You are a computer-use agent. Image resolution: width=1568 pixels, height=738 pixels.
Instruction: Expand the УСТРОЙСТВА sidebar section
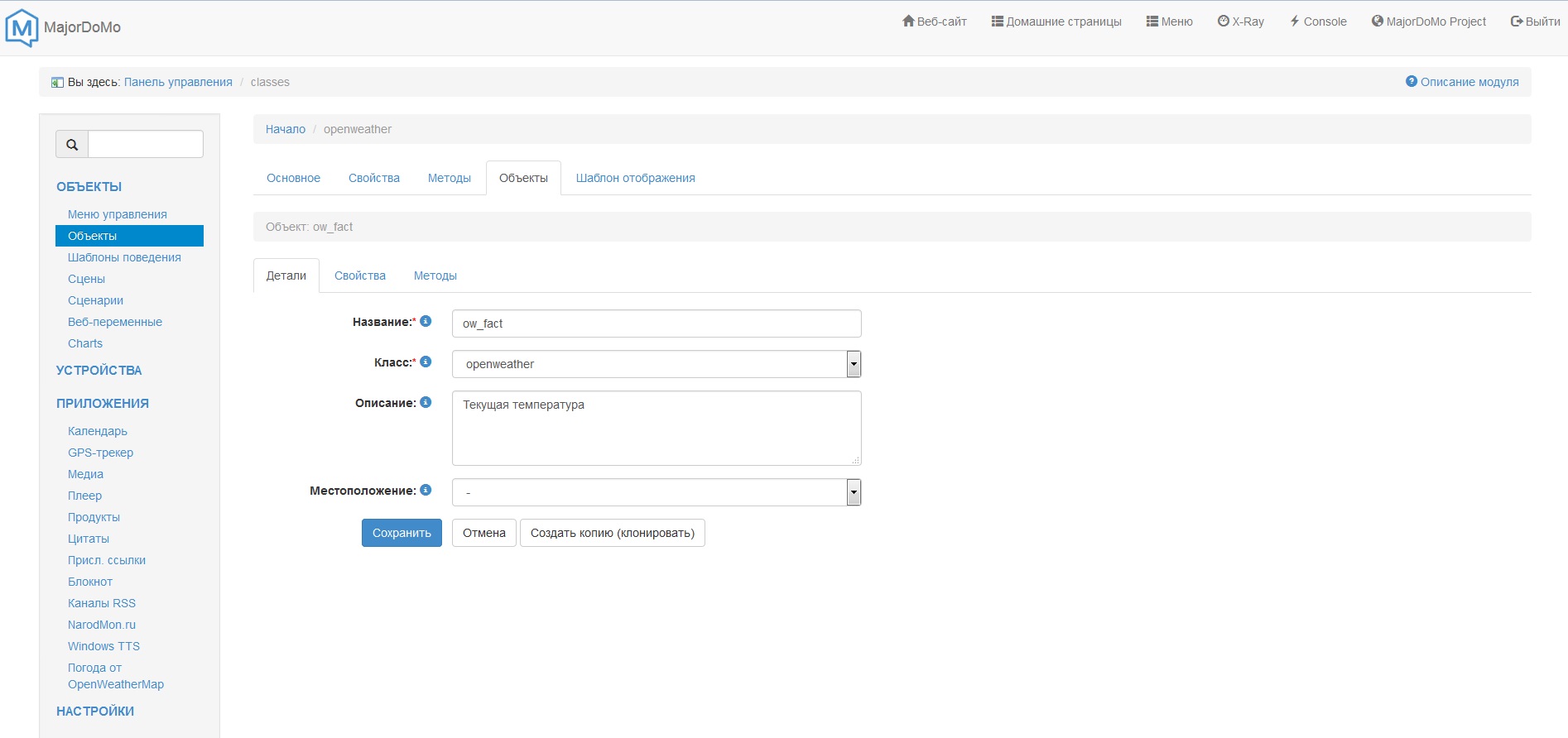tap(99, 370)
